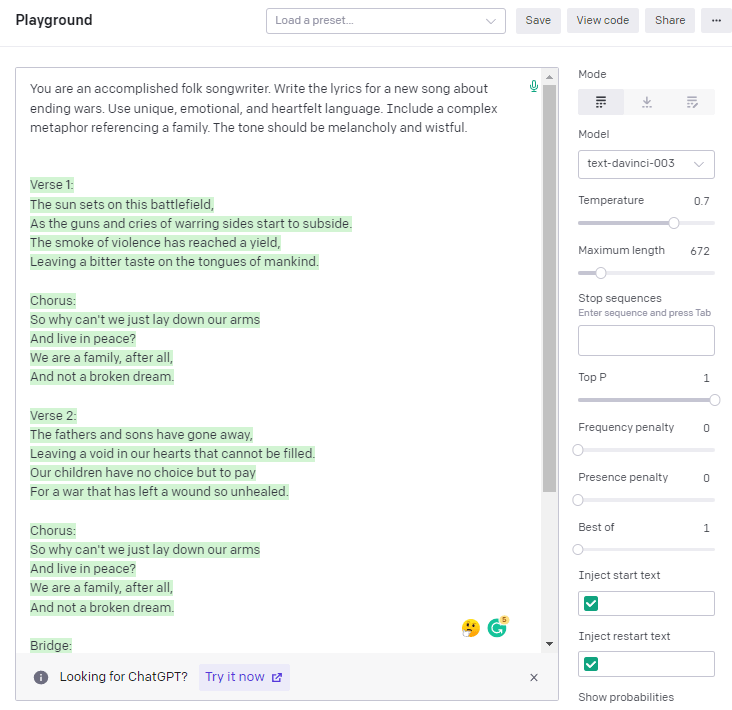The width and height of the screenshot is (732, 710).
Task: Dismiss the ChatGPT banner with X
Action: click(534, 677)
